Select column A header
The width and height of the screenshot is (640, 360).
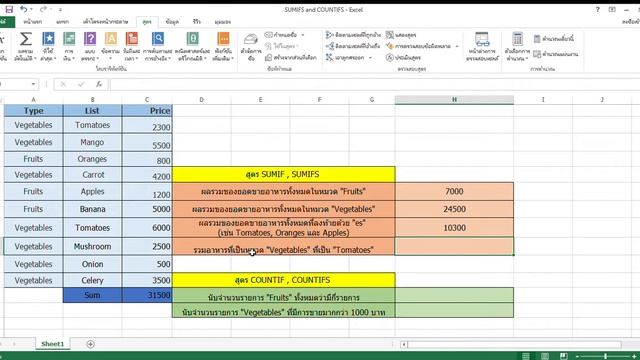pyautogui.click(x=33, y=100)
